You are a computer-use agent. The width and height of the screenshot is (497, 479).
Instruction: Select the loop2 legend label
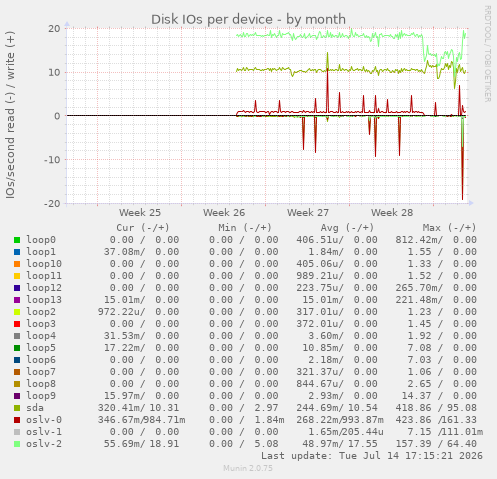click(x=41, y=313)
